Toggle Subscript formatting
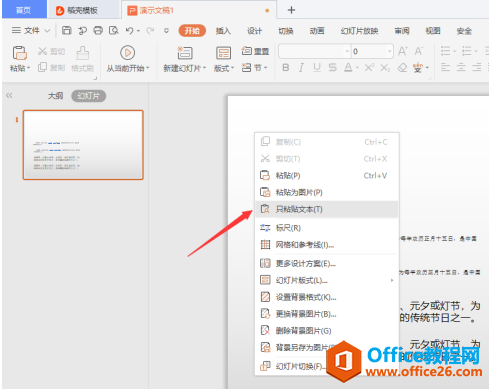The height and width of the screenshot is (389, 489). [385, 68]
